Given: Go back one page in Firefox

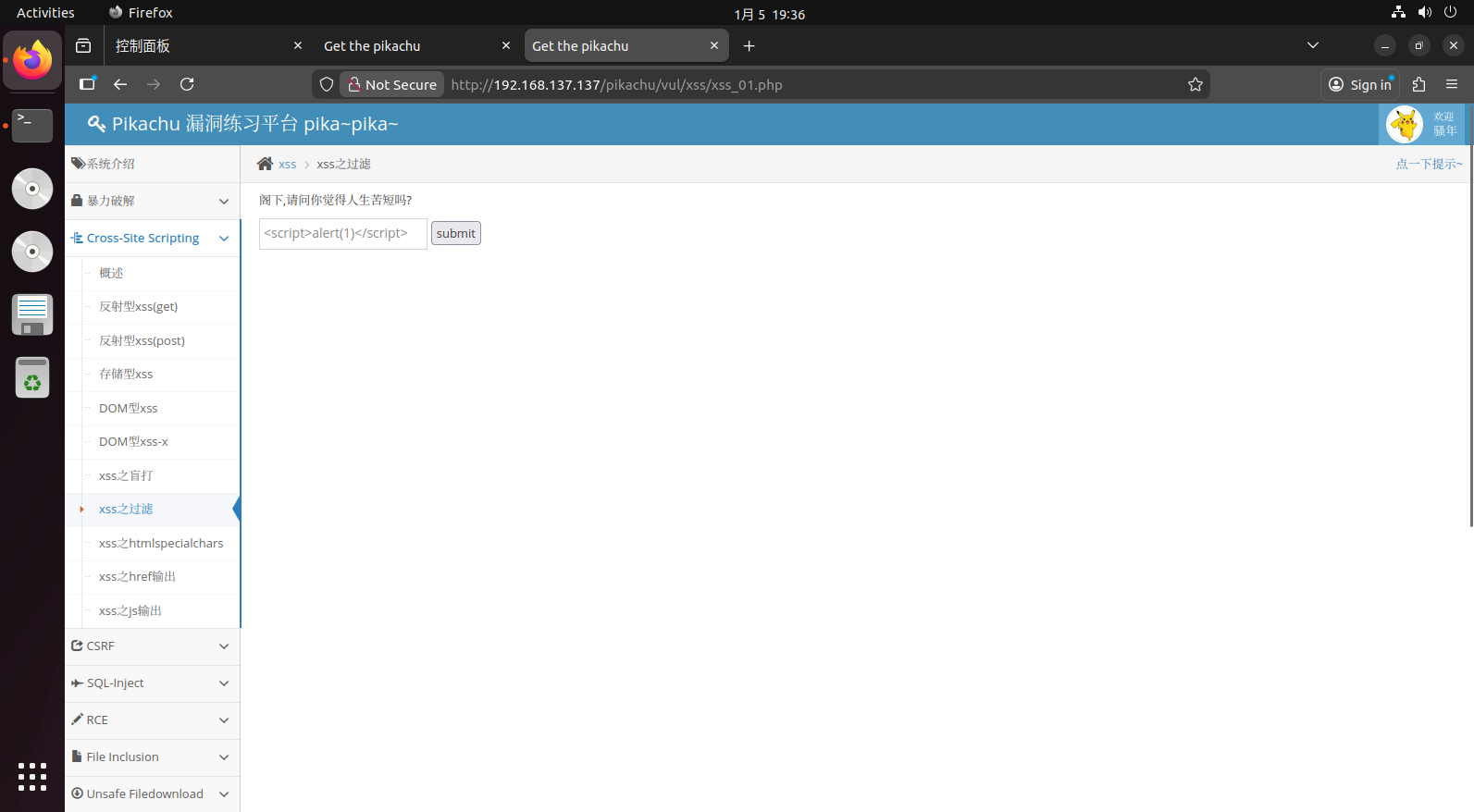Looking at the screenshot, I should click(x=120, y=84).
